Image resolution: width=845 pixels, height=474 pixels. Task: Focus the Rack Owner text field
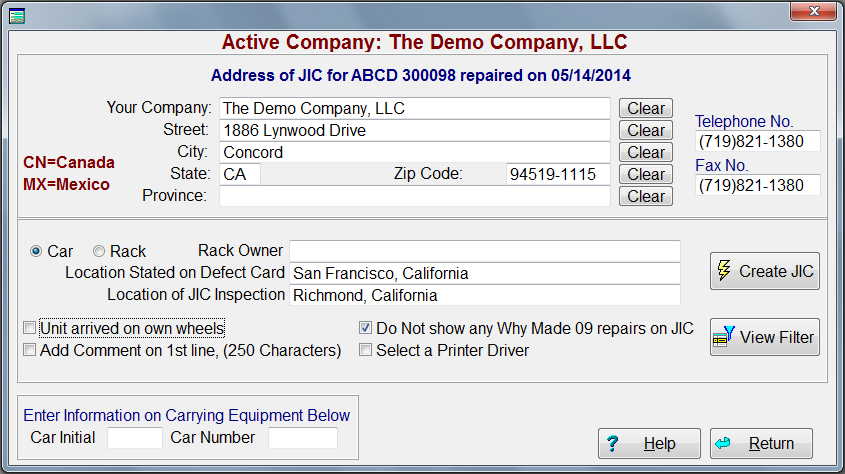pos(484,250)
